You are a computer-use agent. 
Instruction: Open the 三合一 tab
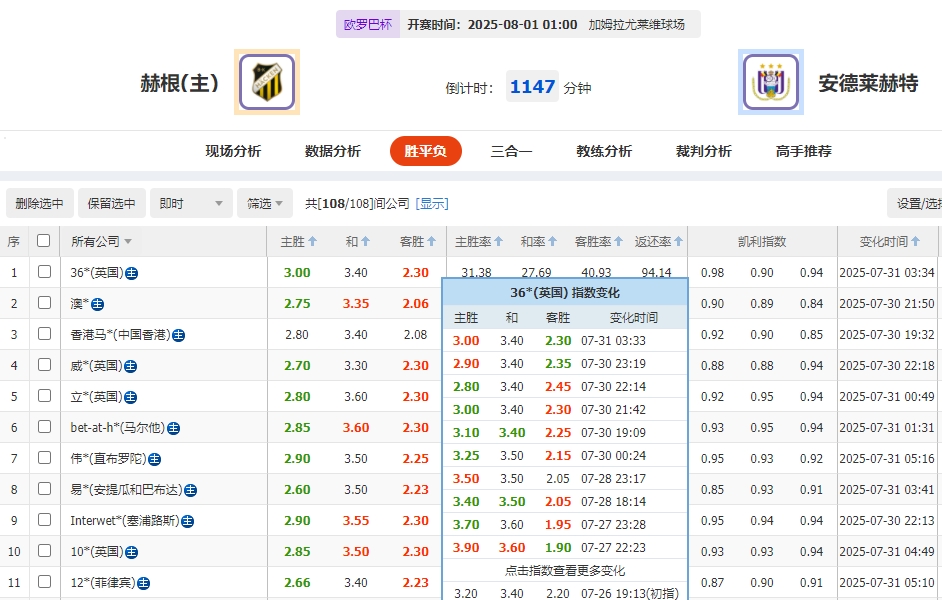coord(511,151)
